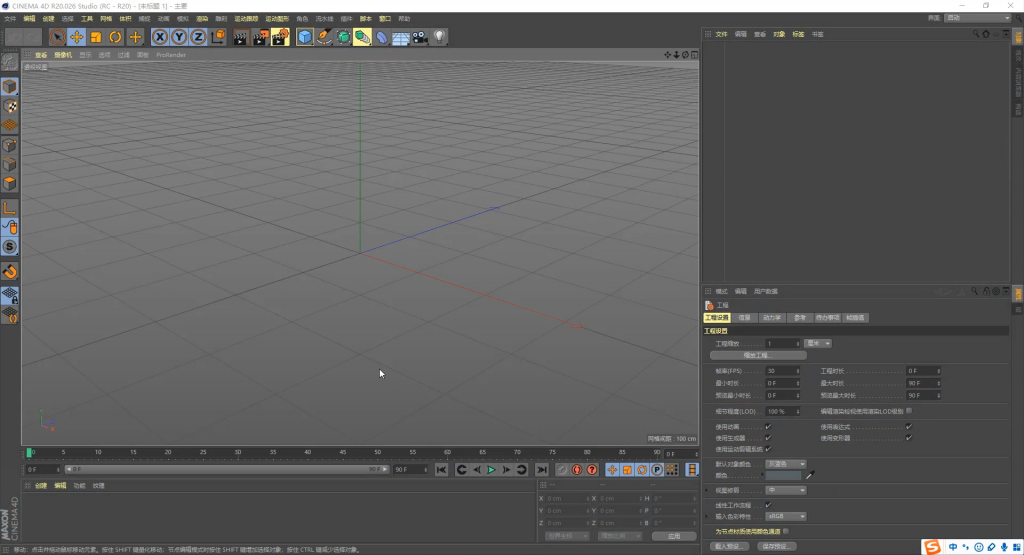Activate the Scale tool

[x=96, y=37]
